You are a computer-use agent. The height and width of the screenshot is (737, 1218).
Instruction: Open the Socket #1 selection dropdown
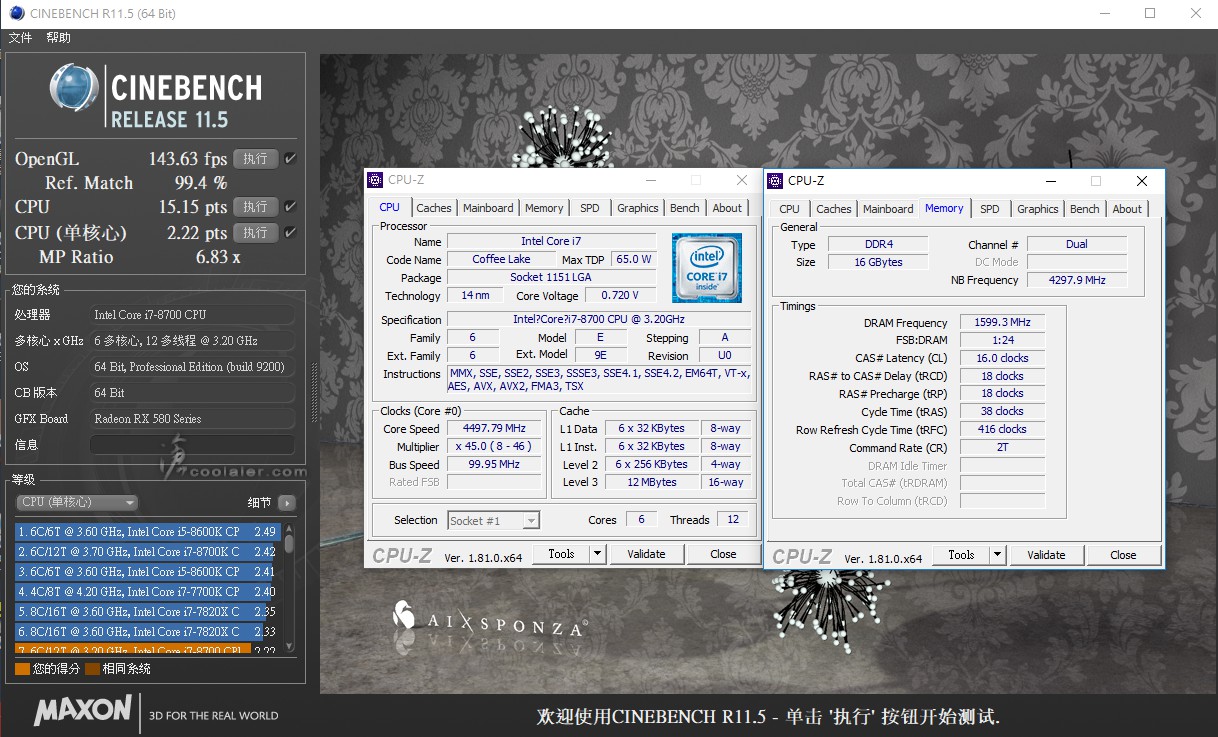tap(494, 520)
